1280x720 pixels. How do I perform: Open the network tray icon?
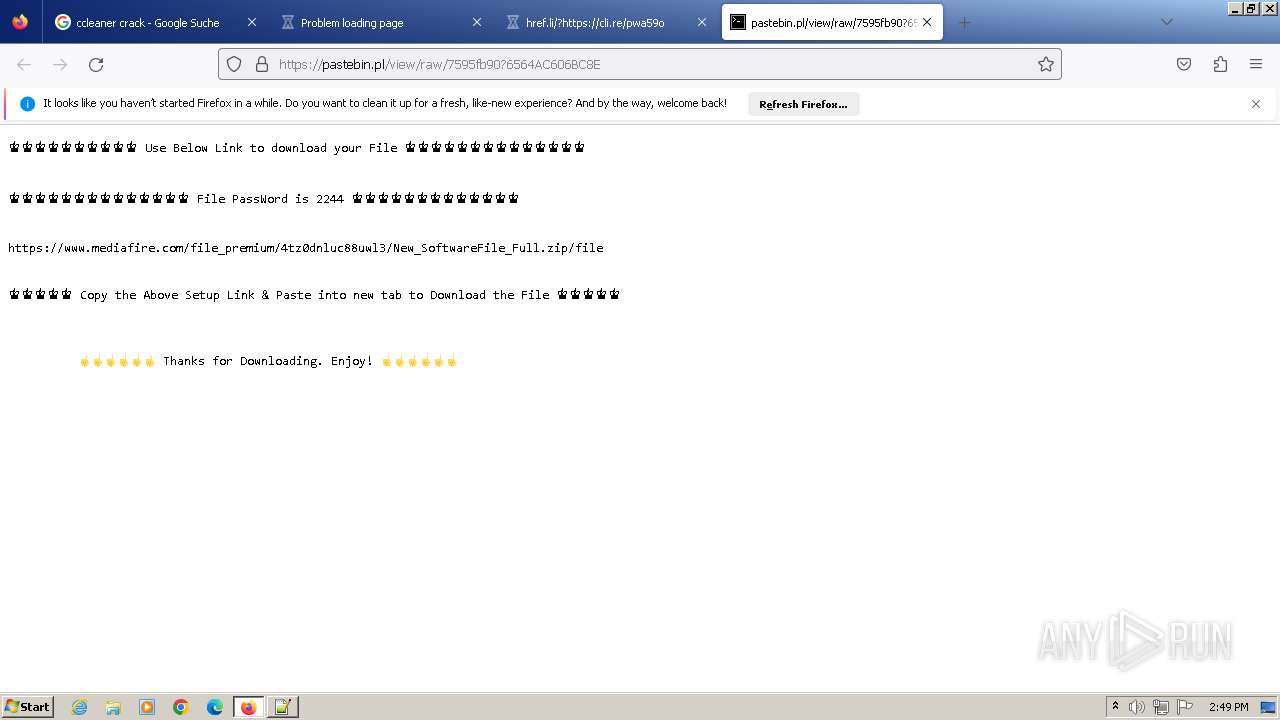pyautogui.click(x=1161, y=707)
